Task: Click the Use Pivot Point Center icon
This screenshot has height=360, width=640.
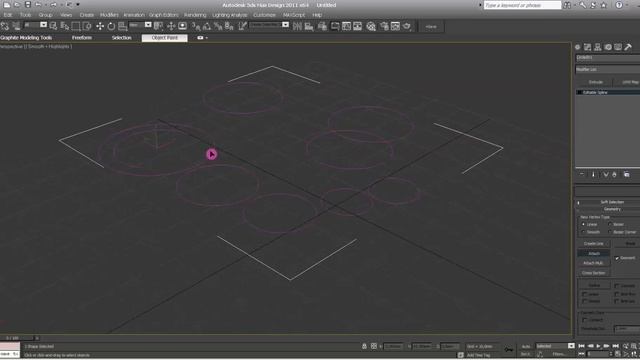Action: tap(158, 26)
